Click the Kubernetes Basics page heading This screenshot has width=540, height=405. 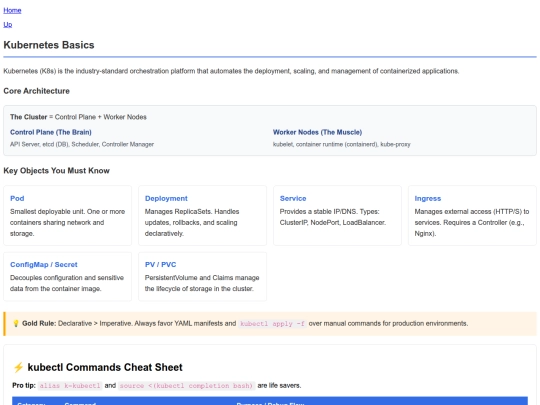pos(49,45)
